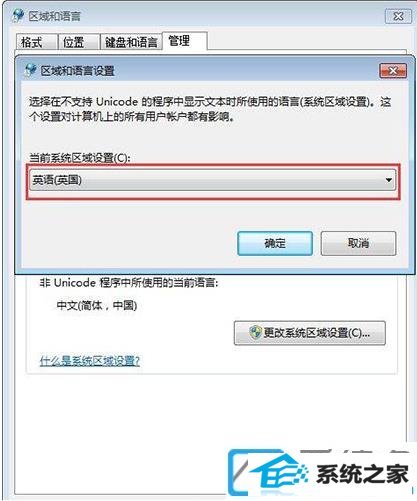Image resolution: width=417 pixels, height=501 pixels.
Task: Close the outer 区域和语言 window
Action: 398,16
